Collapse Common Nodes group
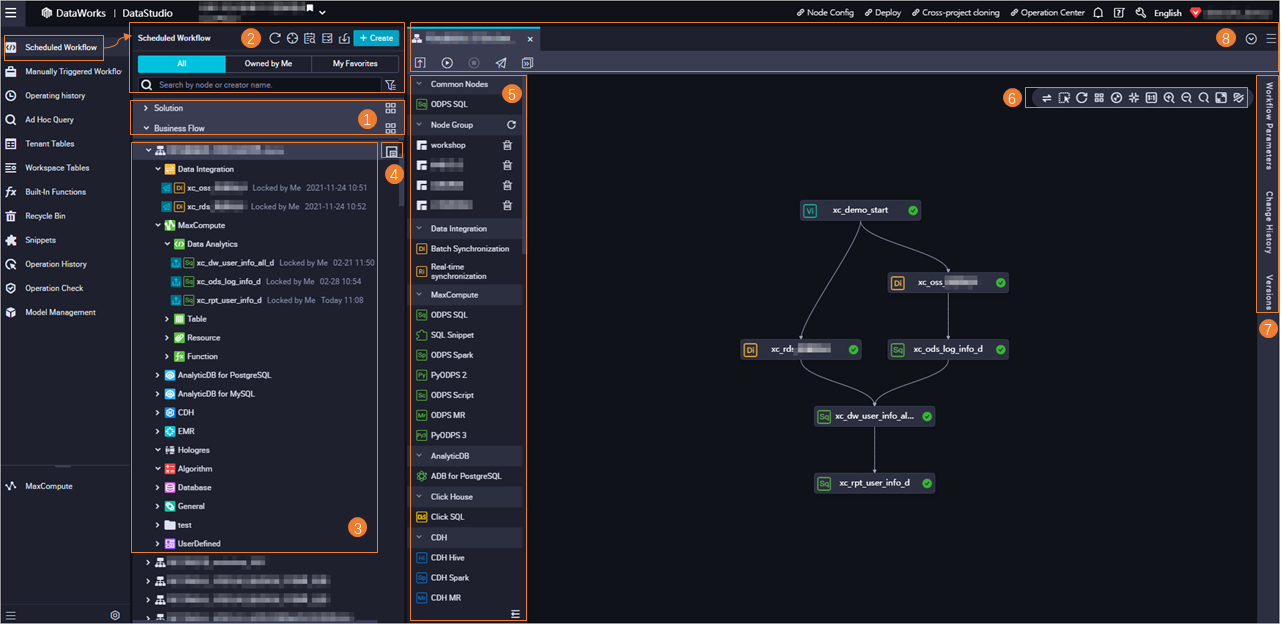The height and width of the screenshot is (624, 1282). [x=419, y=84]
